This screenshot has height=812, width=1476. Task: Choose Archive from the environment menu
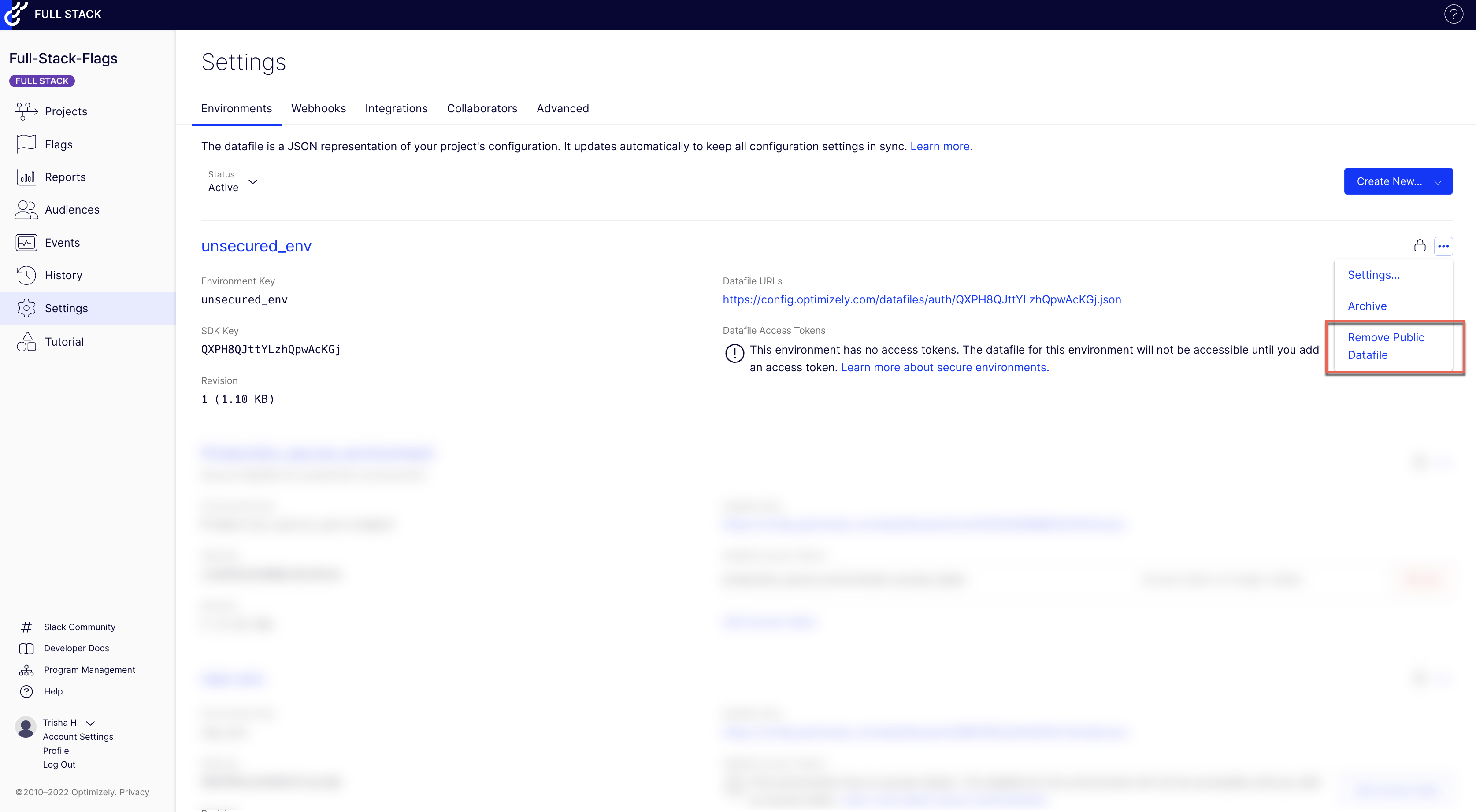[1367, 306]
